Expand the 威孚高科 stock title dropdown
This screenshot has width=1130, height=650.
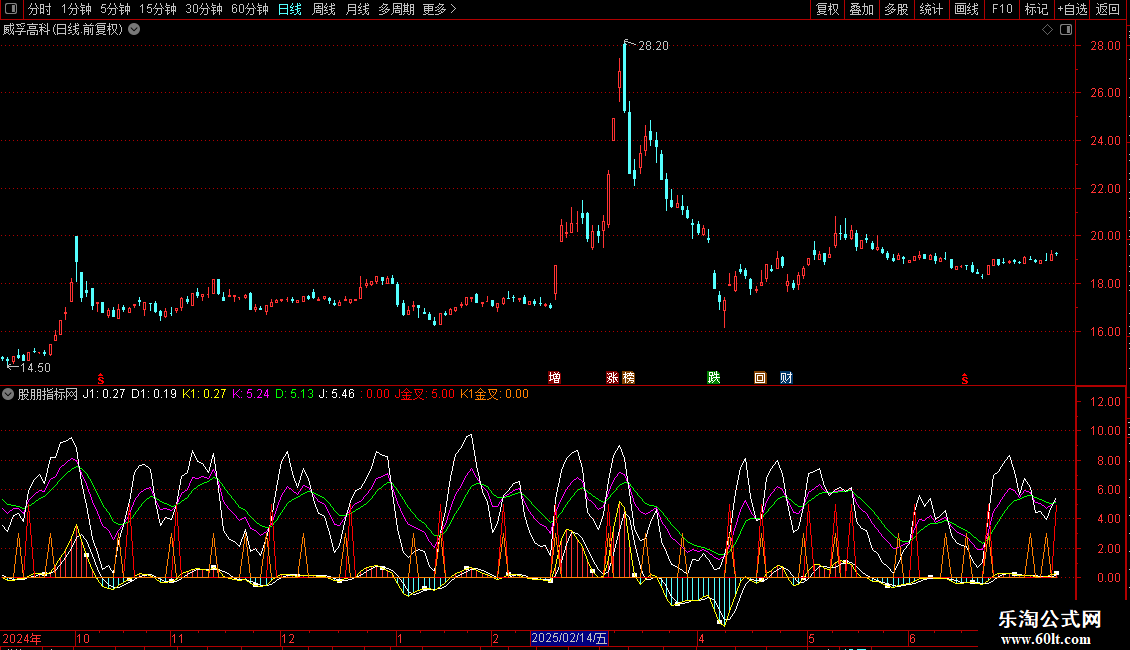(x=134, y=29)
